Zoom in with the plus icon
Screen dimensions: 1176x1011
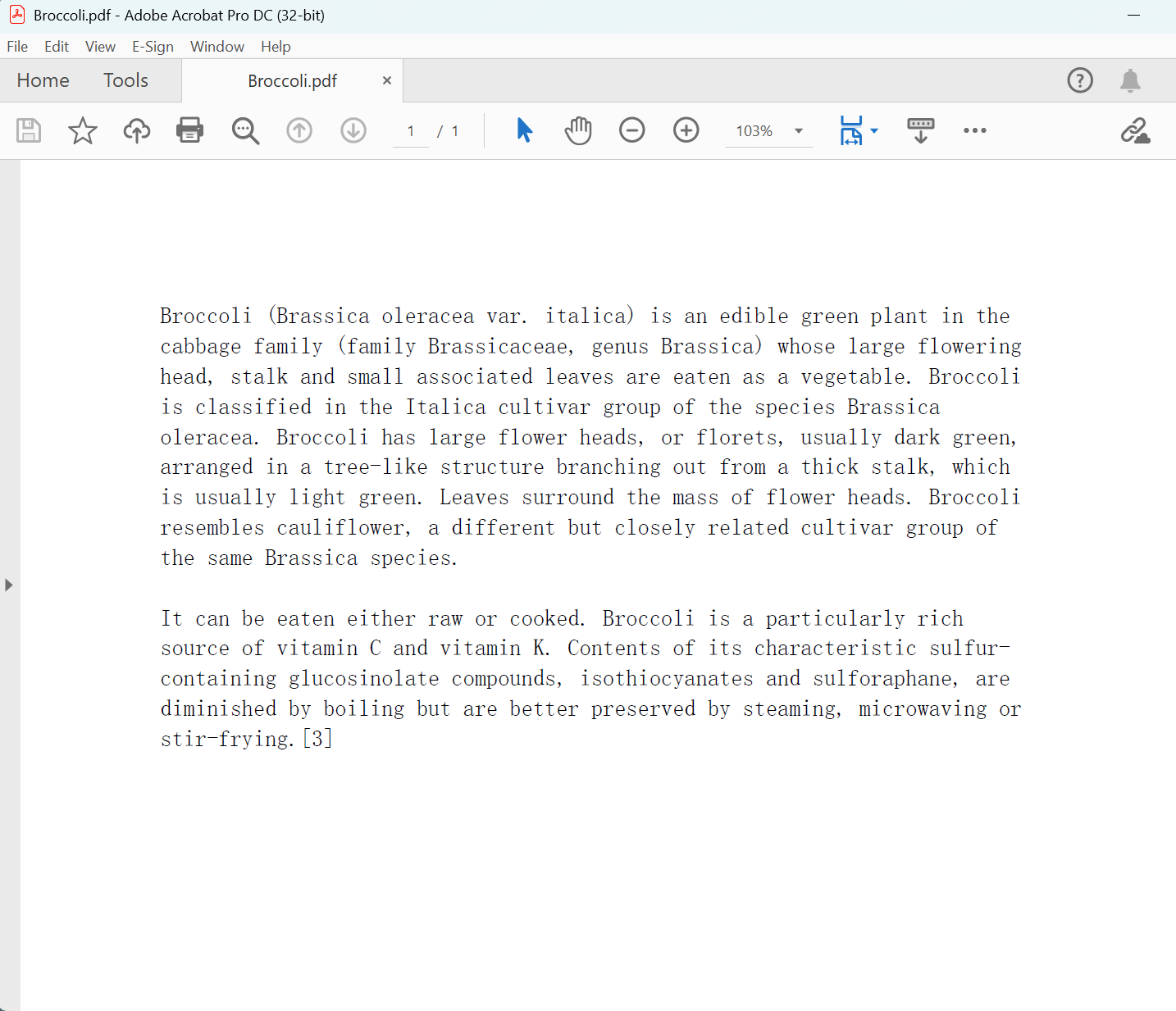686,130
